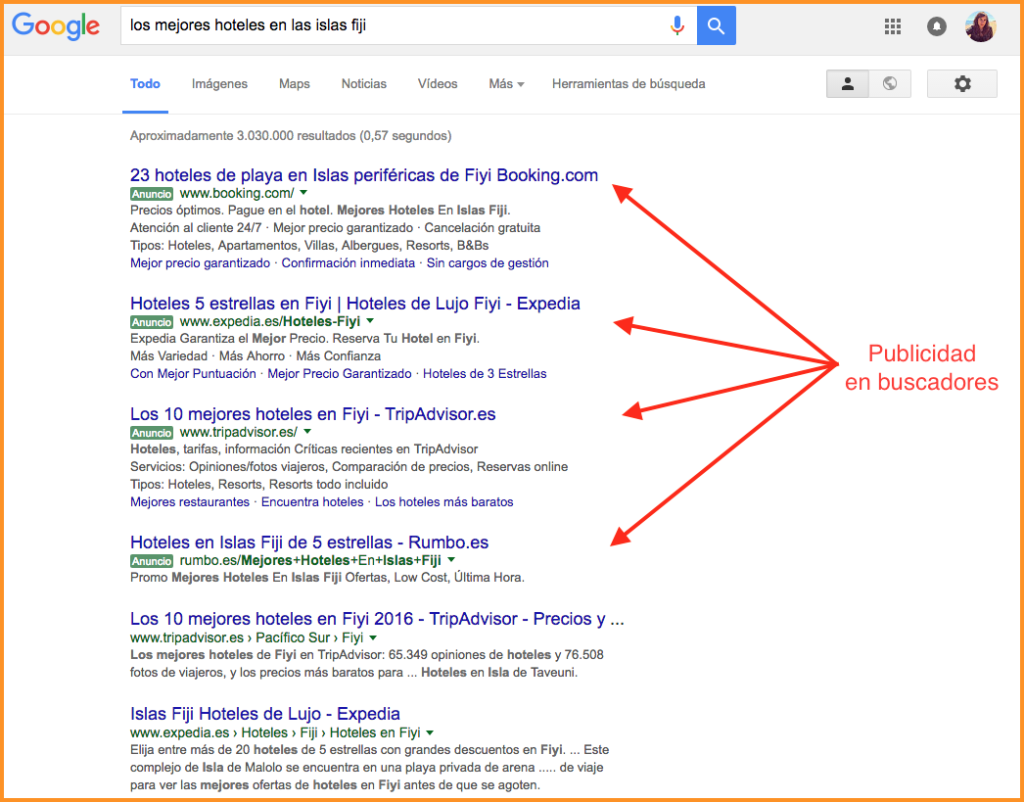Expand arrow next to www.tripadvisor.es/ ad URL
This screenshot has height=802, width=1024.
click(308, 432)
